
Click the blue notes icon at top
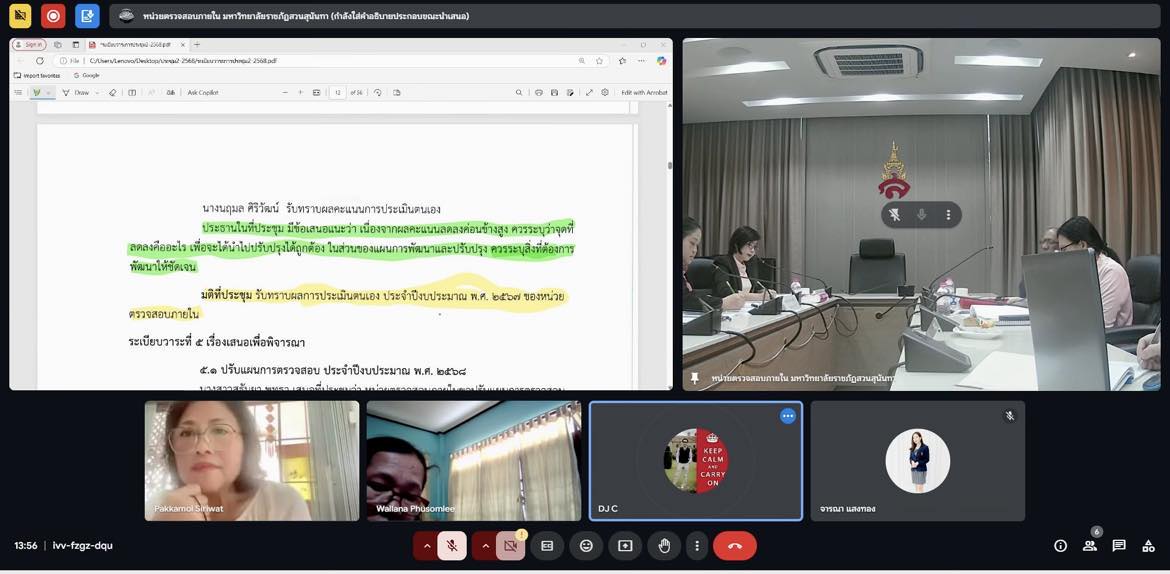coord(87,16)
